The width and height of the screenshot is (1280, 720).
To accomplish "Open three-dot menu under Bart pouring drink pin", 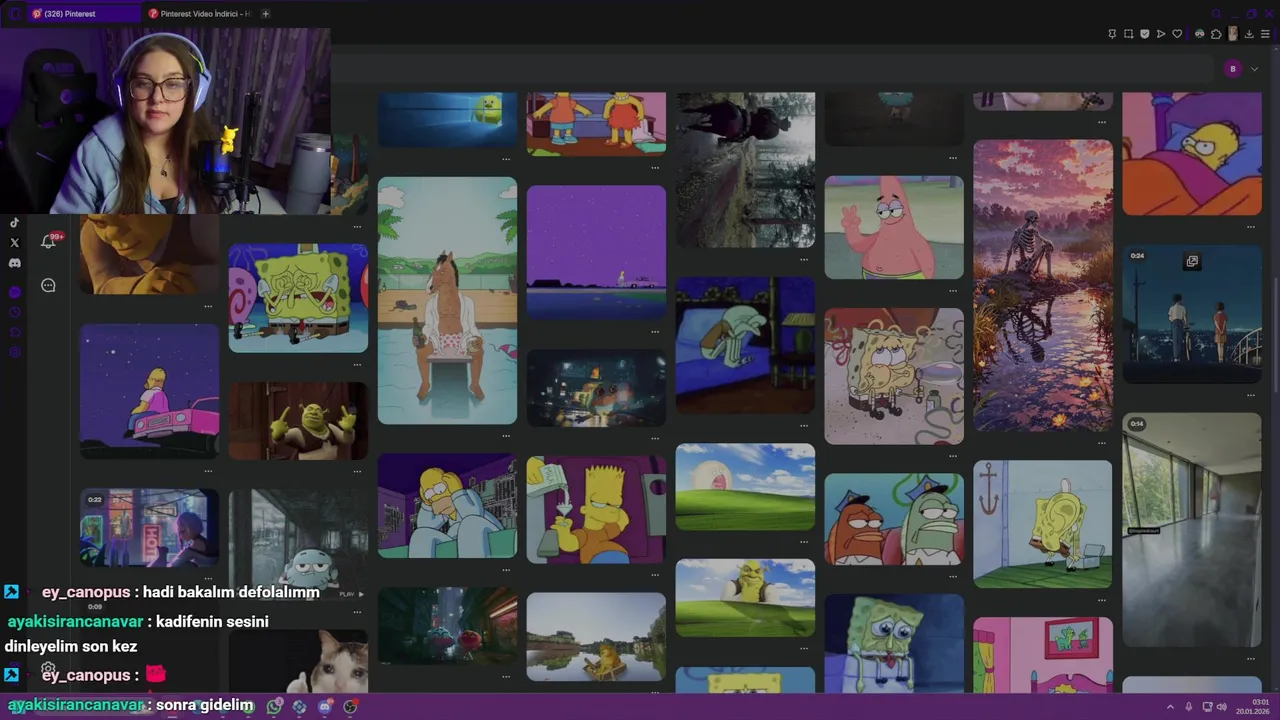I will tap(655, 574).
